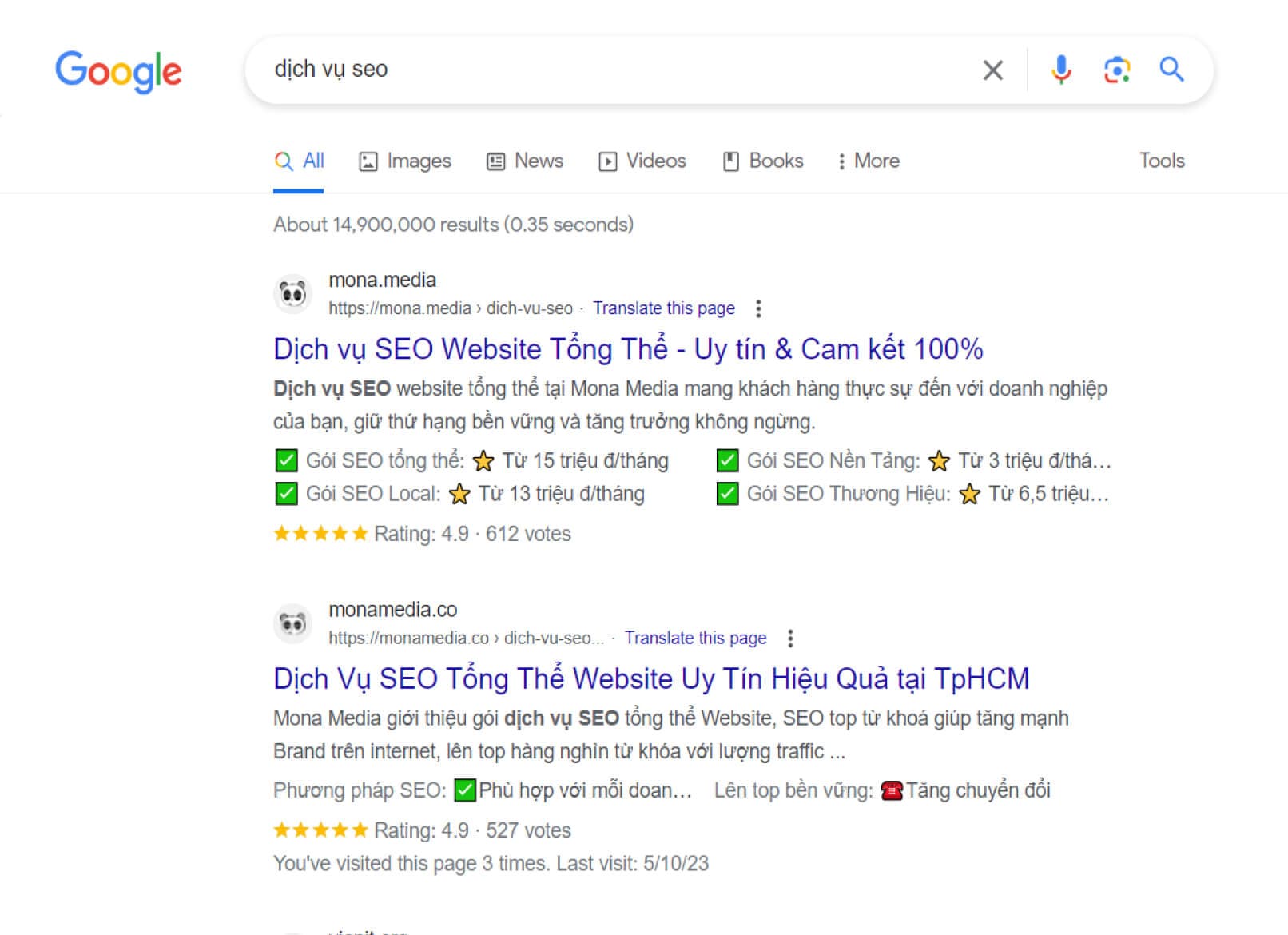The image size is (1288, 935).
Task: Click the Google logo
Action: click(x=118, y=71)
